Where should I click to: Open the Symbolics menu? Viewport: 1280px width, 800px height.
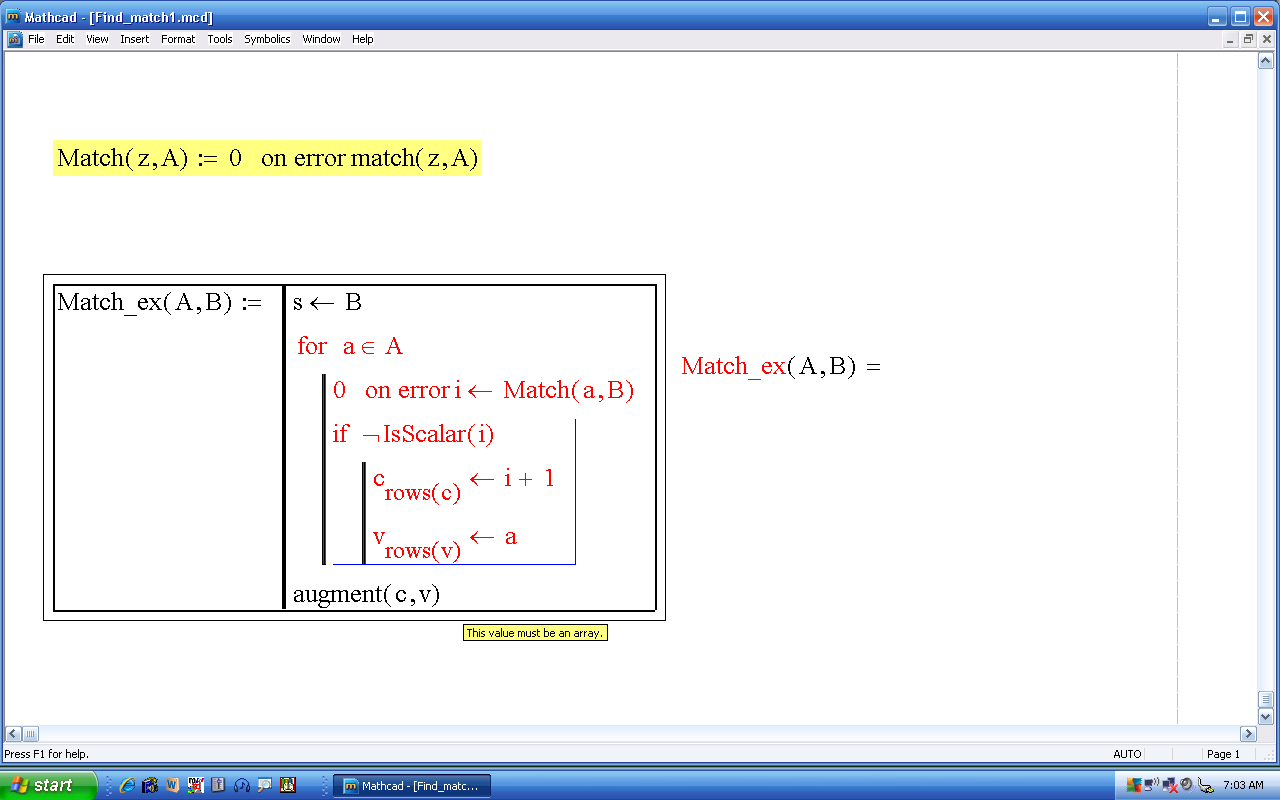click(x=267, y=39)
